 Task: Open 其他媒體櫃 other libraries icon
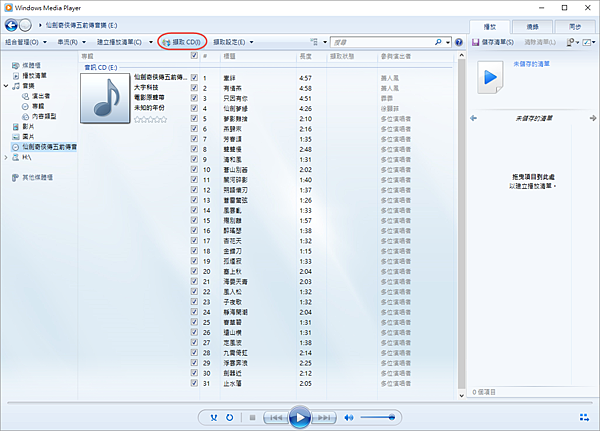[15, 178]
